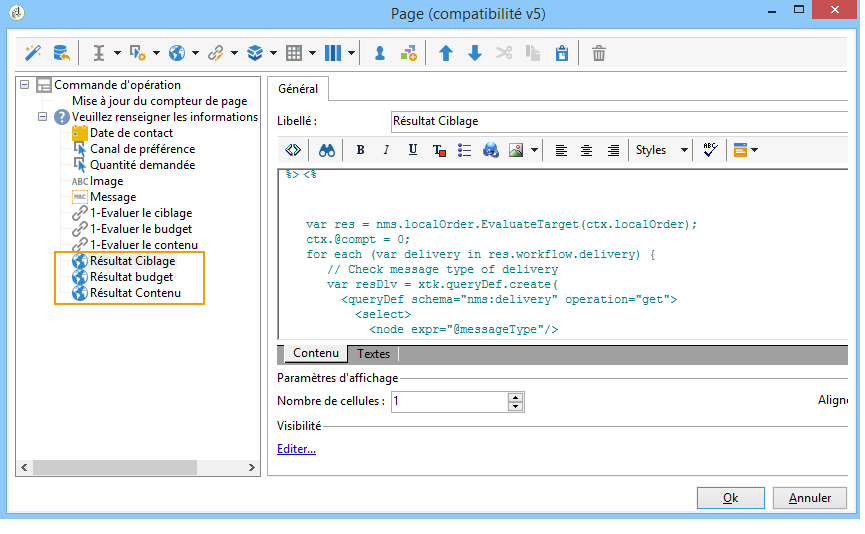Toggle italic formatting
This screenshot has height=534, width=865.
coord(386,150)
